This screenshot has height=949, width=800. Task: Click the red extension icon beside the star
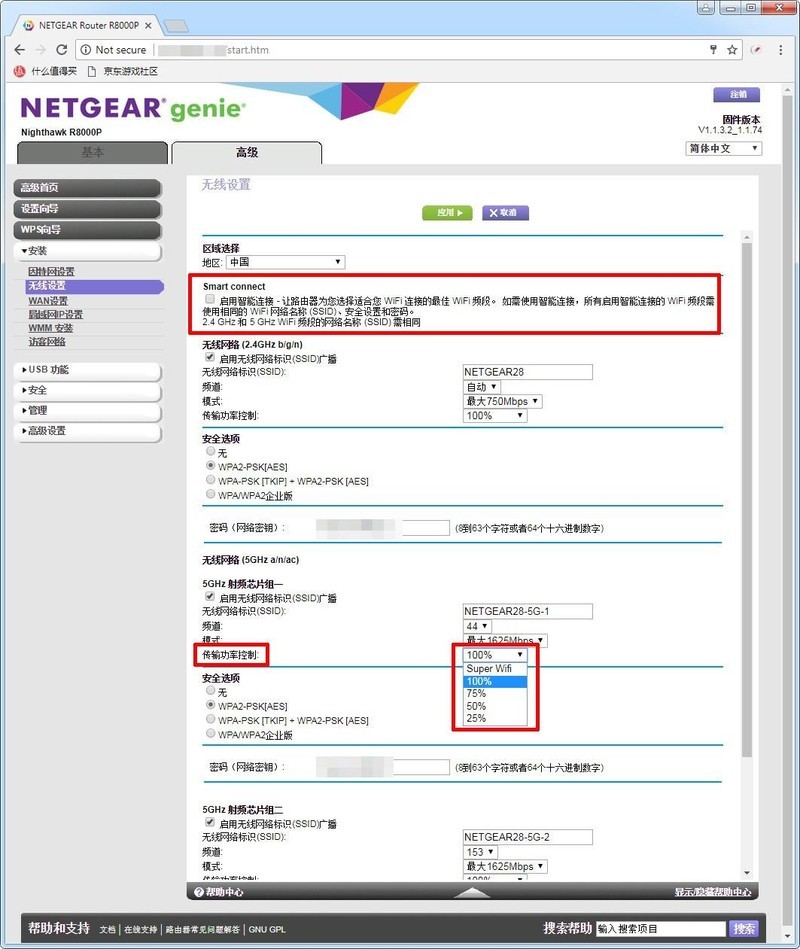(756, 50)
